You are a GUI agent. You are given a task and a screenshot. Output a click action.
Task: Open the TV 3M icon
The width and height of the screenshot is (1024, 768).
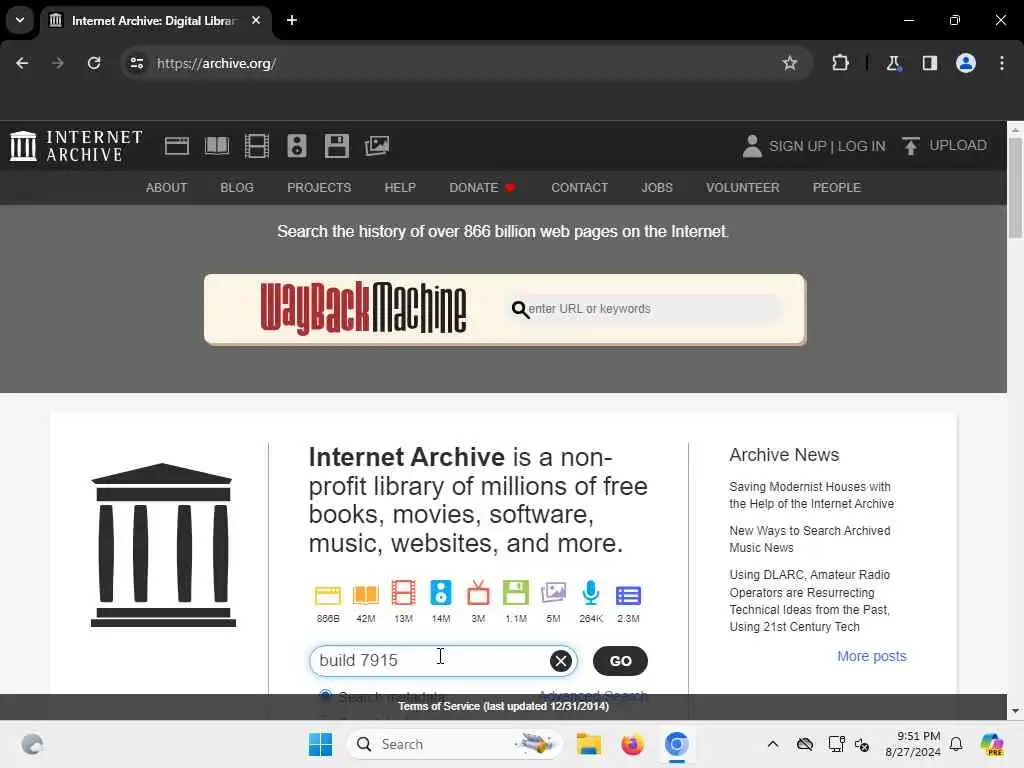478,593
